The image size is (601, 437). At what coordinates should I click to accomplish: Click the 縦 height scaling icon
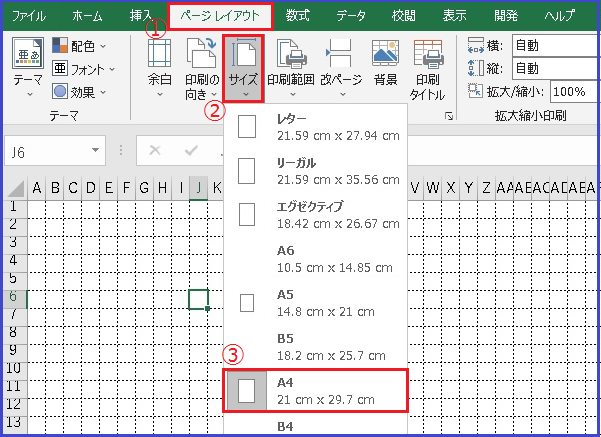point(476,69)
